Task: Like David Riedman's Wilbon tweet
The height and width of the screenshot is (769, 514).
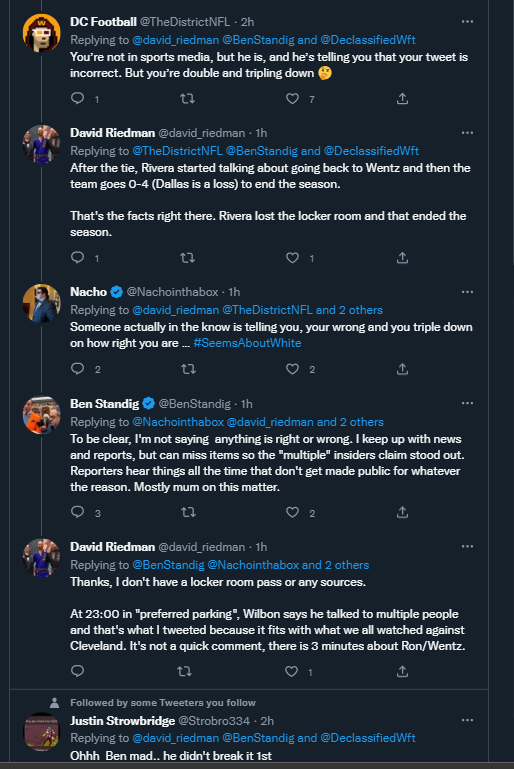Action: point(291,671)
